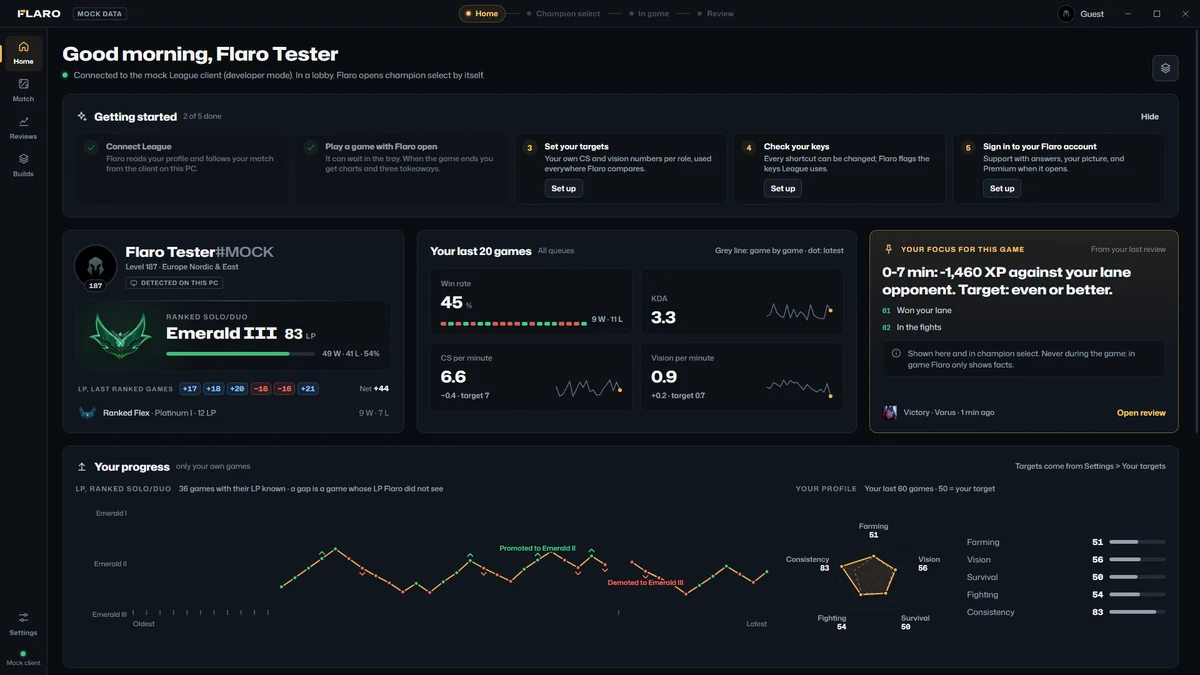Click the '2 of 5 done' text
The height and width of the screenshot is (675, 1200).
(202, 117)
